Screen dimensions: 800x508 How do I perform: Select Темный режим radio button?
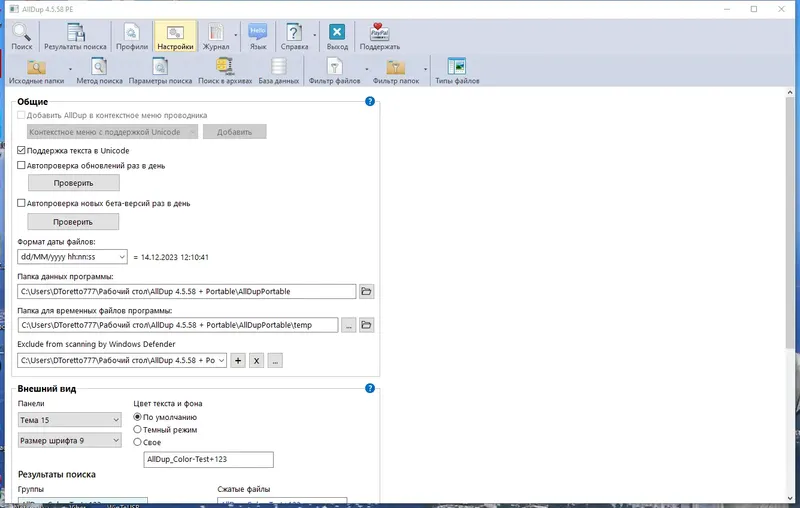click(x=137, y=429)
